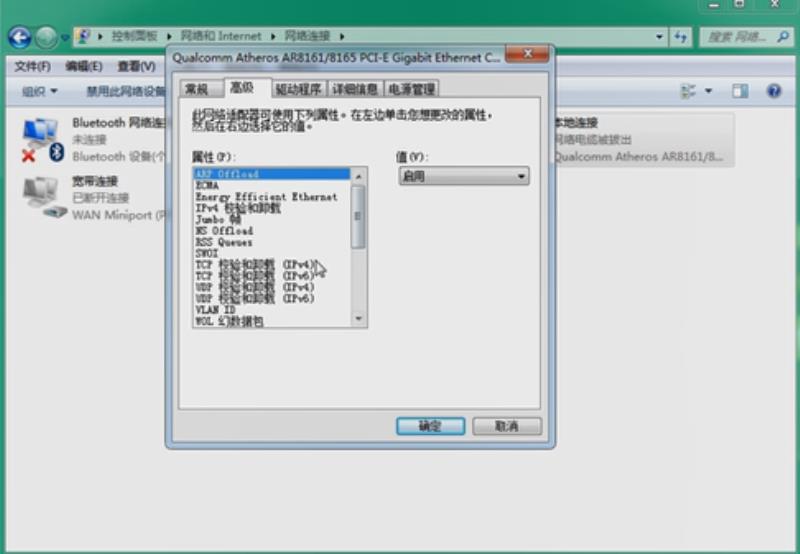This screenshot has height=554, width=800.
Task: Select the 宽带连接 adapter icon
Action: coord(44,197)
